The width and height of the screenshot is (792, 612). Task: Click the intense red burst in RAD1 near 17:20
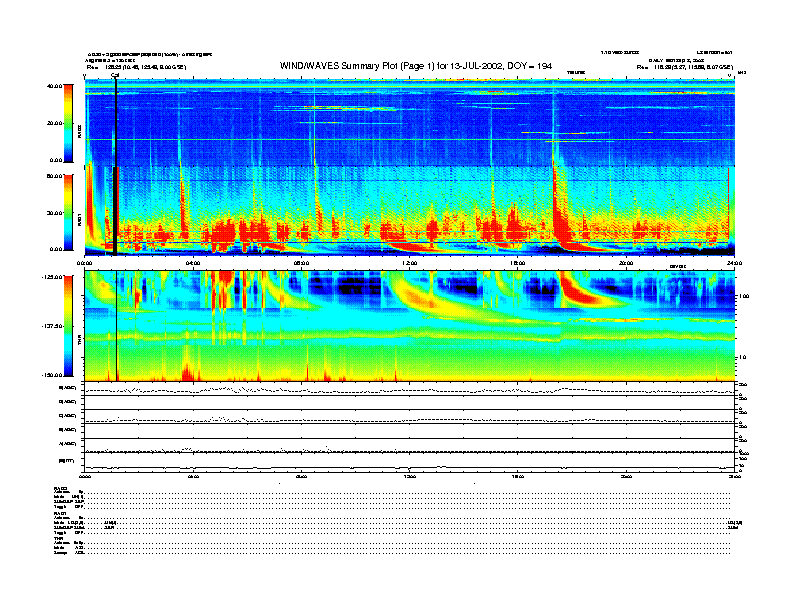point(561,215)
